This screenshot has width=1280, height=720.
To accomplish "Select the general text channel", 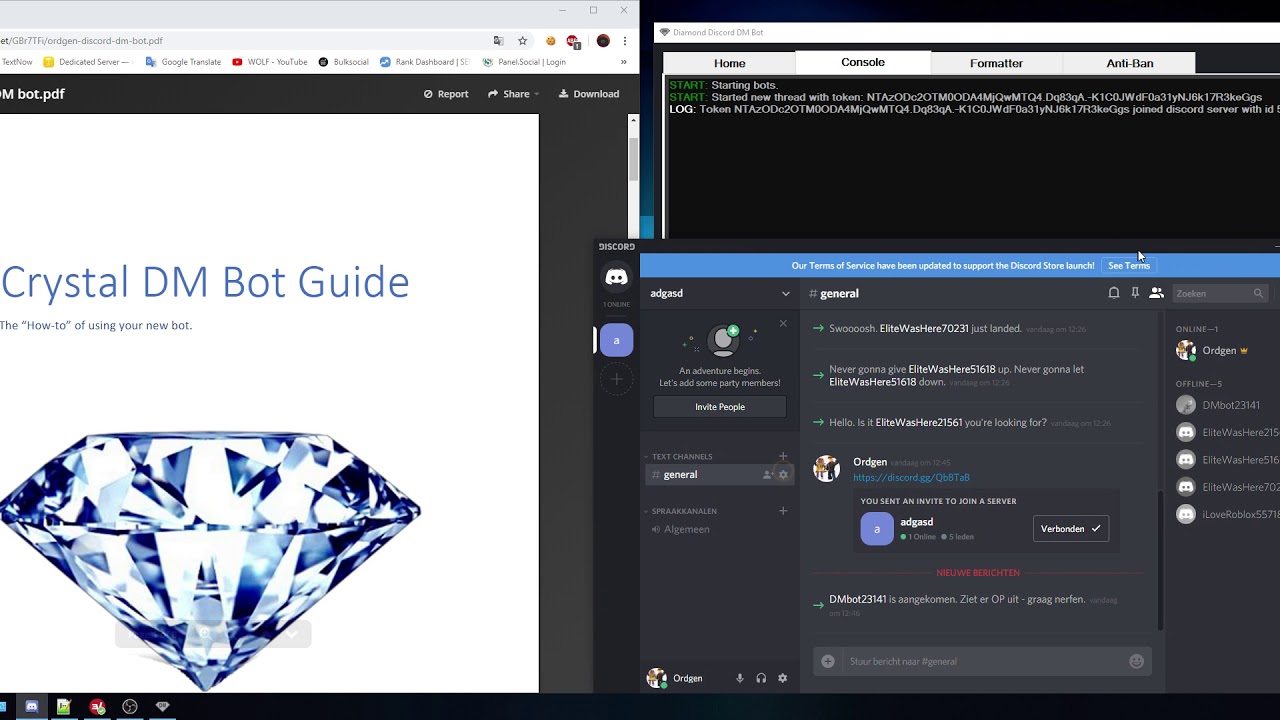I will click(720, 475).
